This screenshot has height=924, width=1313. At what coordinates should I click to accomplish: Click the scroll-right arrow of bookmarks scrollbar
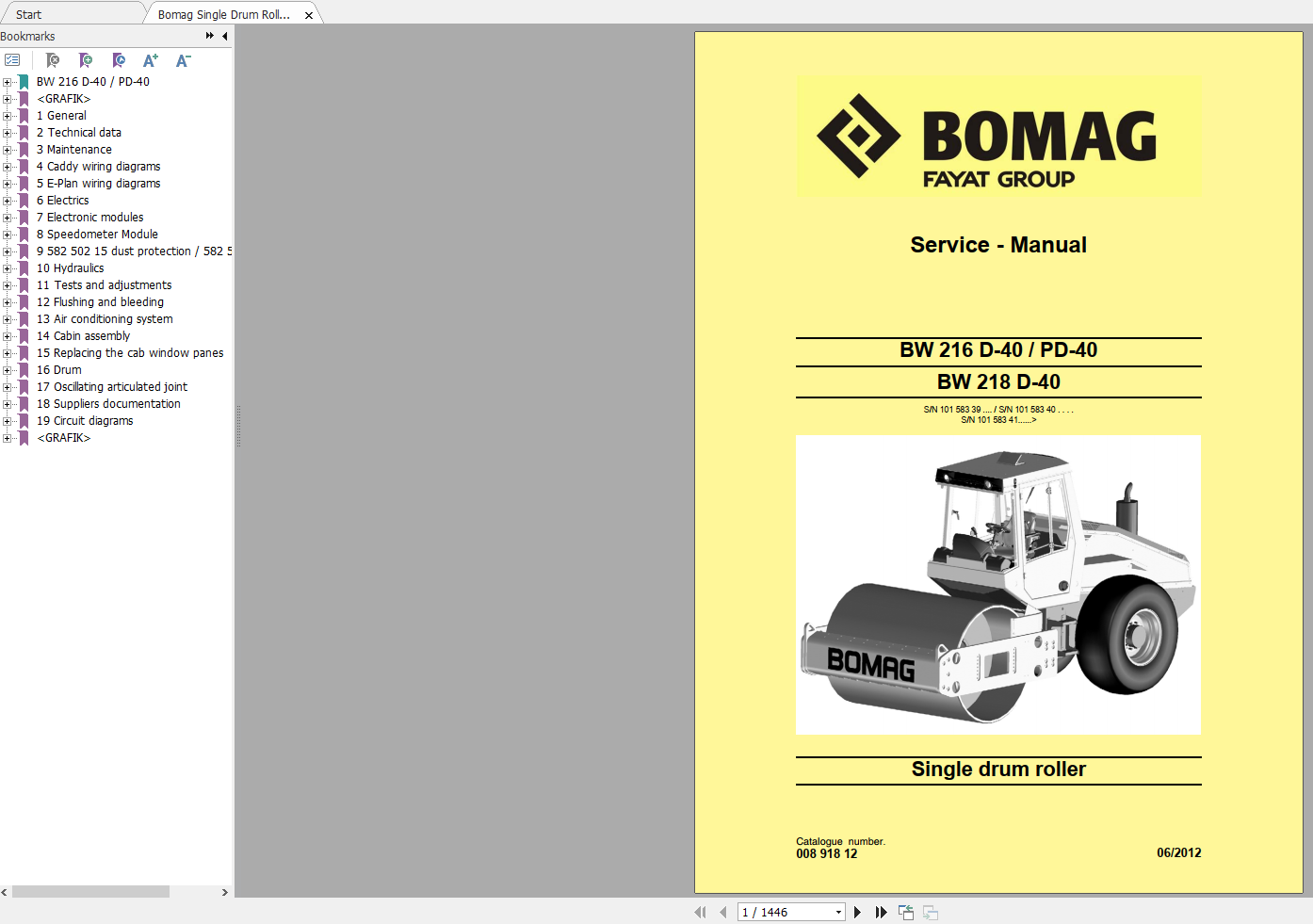pos(225,892)
